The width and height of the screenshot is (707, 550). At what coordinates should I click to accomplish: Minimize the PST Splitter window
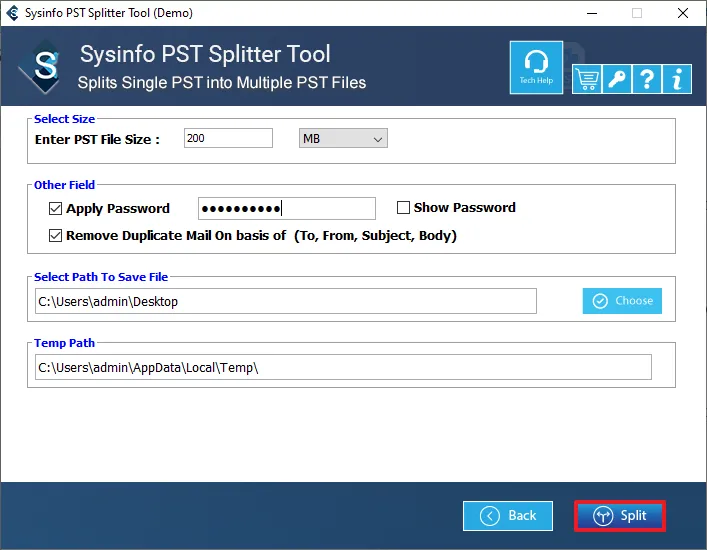590,13
